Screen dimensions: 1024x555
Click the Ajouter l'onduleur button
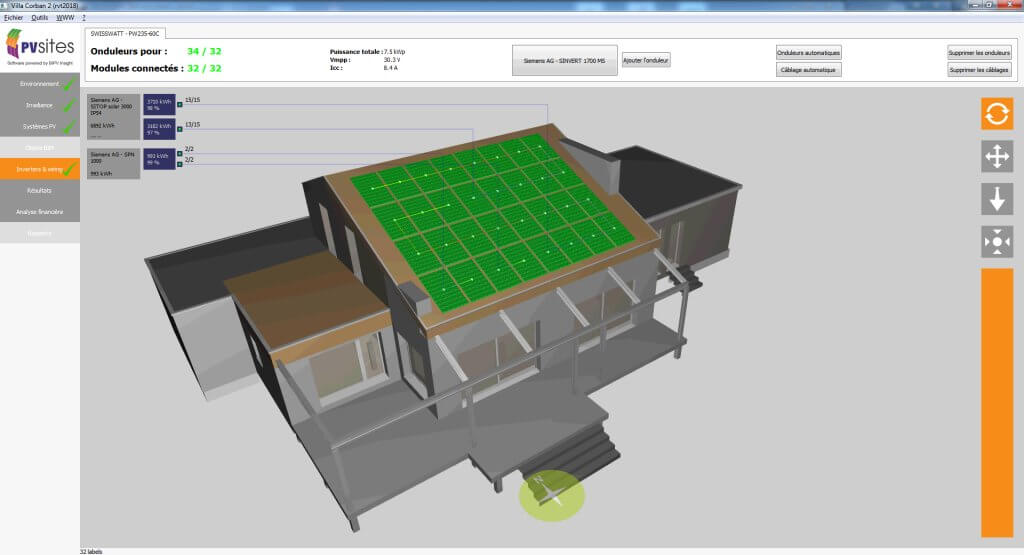click(x=646, y=61)
